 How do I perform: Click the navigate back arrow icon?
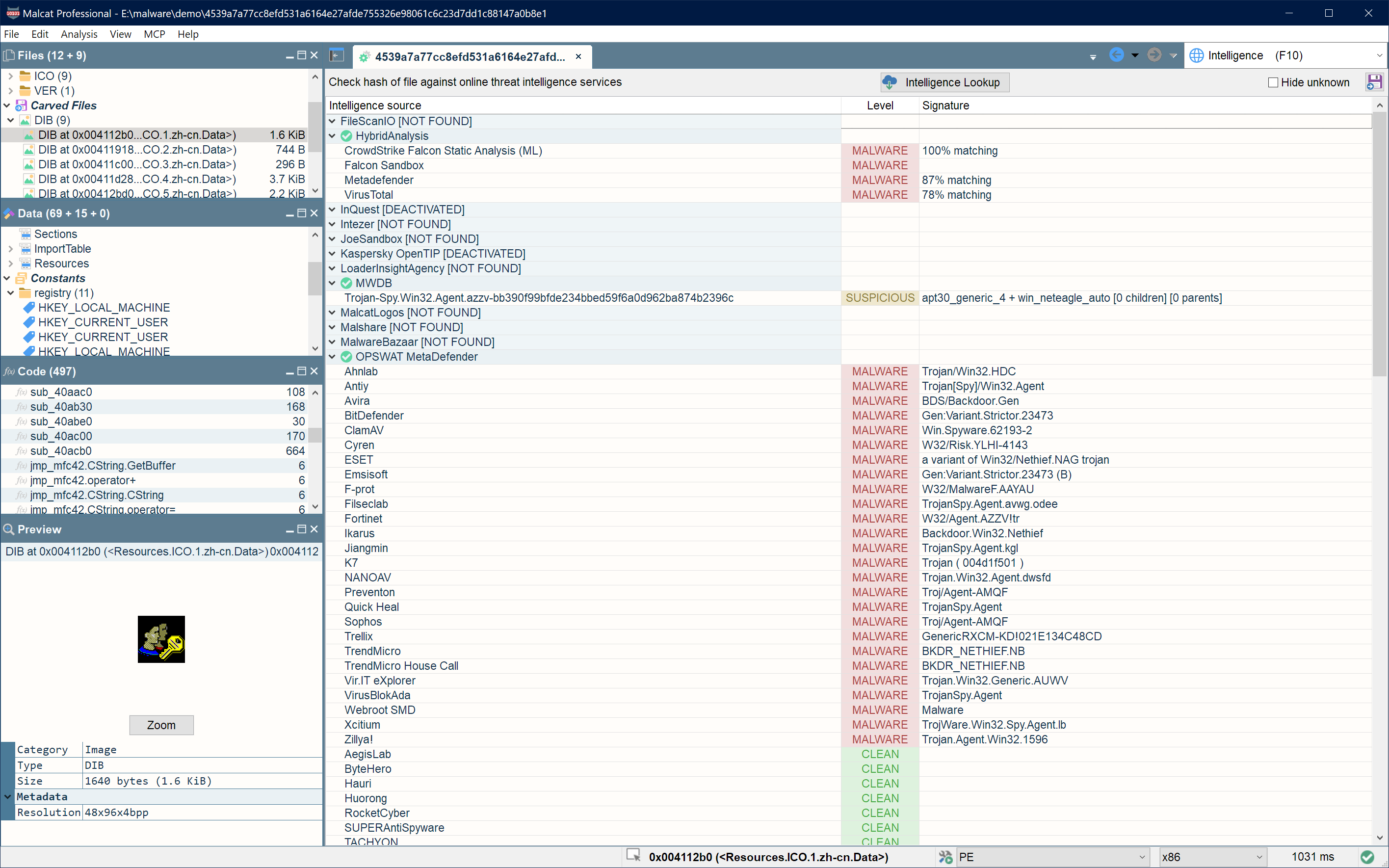(x=1116, y=55)
